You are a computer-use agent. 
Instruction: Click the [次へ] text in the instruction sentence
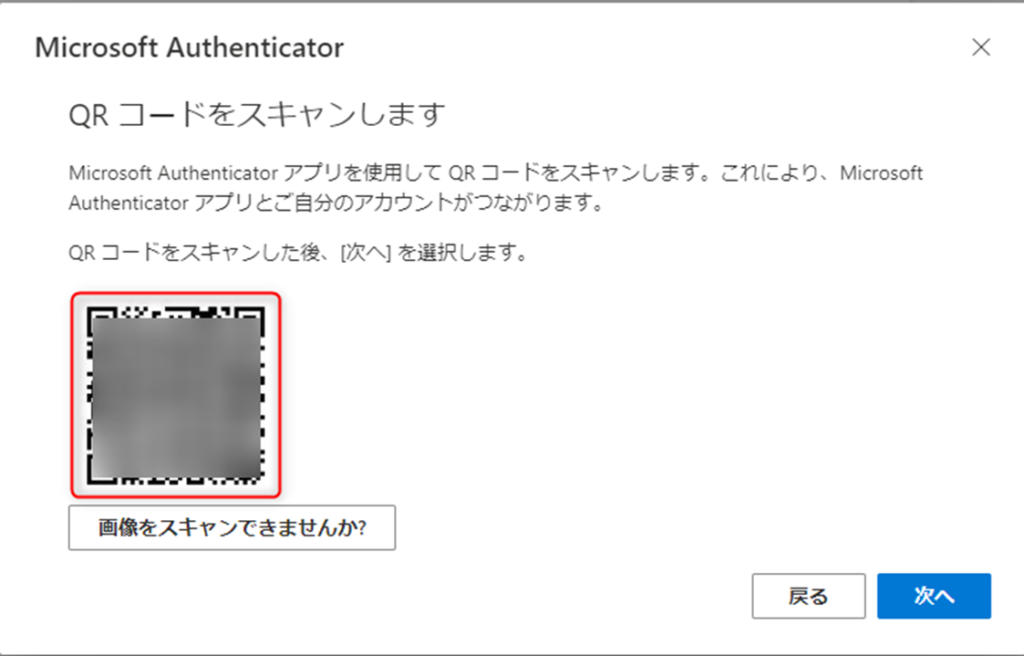pos(366,252)
